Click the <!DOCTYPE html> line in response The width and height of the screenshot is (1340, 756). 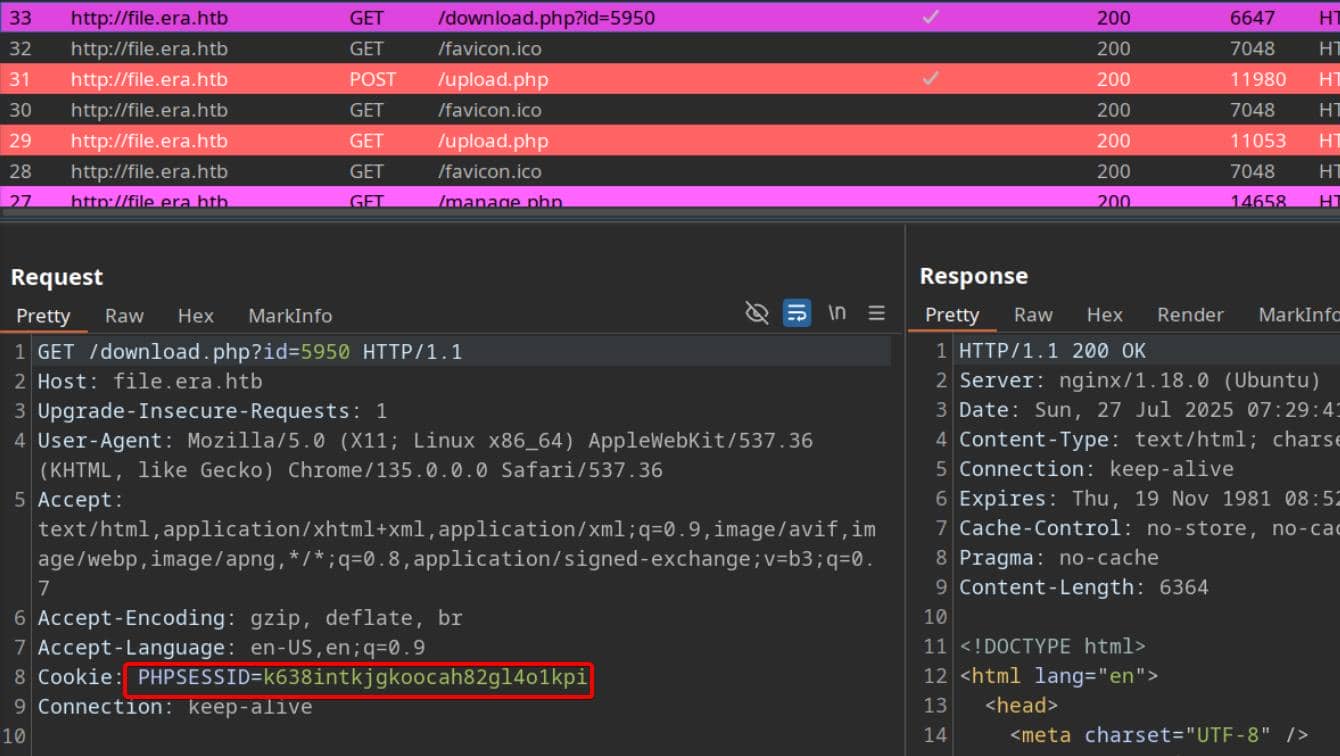coord(1052,646)
